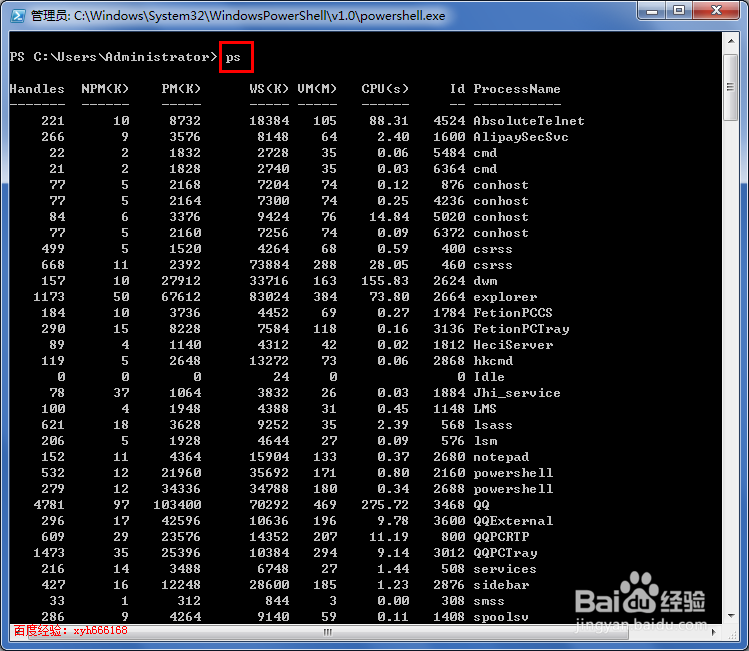Click the FetionPCTray process name
Viewport: 749px width, 651px height.
point(521,329)
